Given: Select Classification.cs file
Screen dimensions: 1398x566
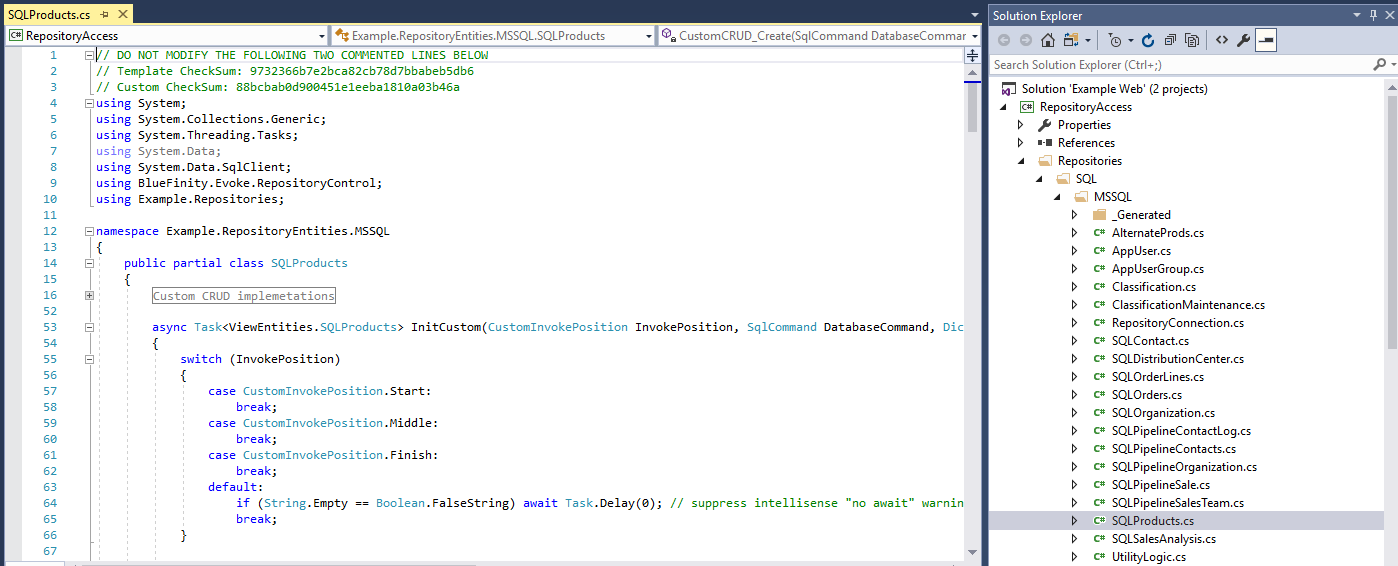Looking at the screenshot, I should [1154, 287].
